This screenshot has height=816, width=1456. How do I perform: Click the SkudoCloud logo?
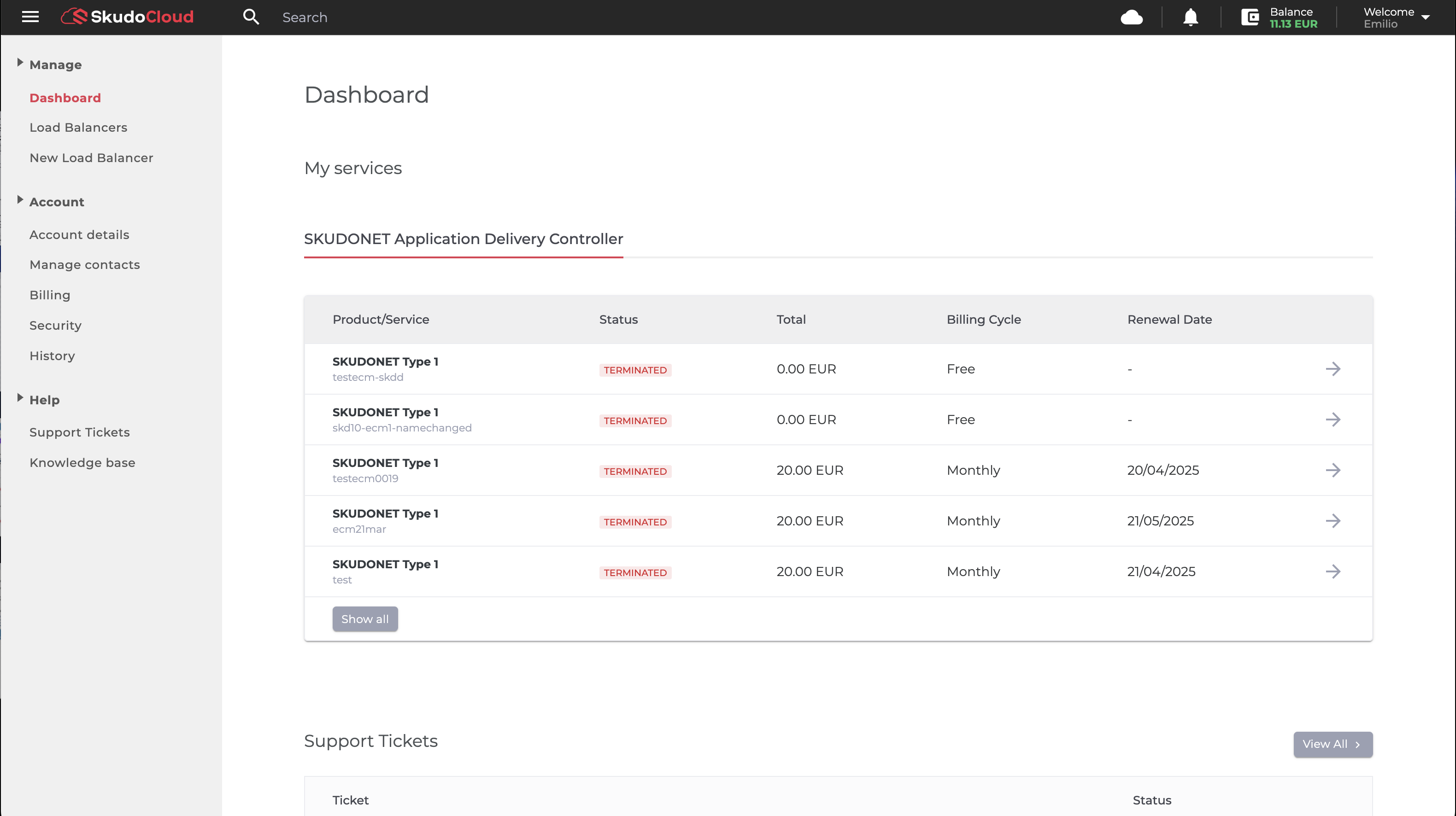(x=127, y=17)
